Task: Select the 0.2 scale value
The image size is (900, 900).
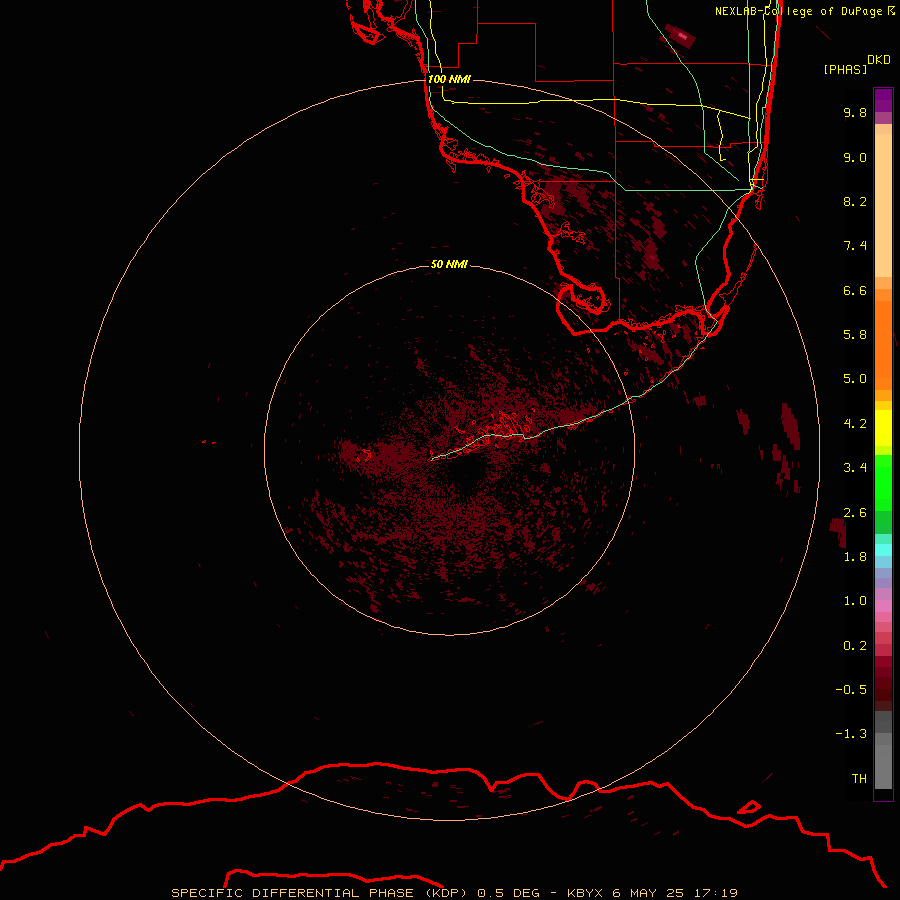Action: [x=855, y=646]
